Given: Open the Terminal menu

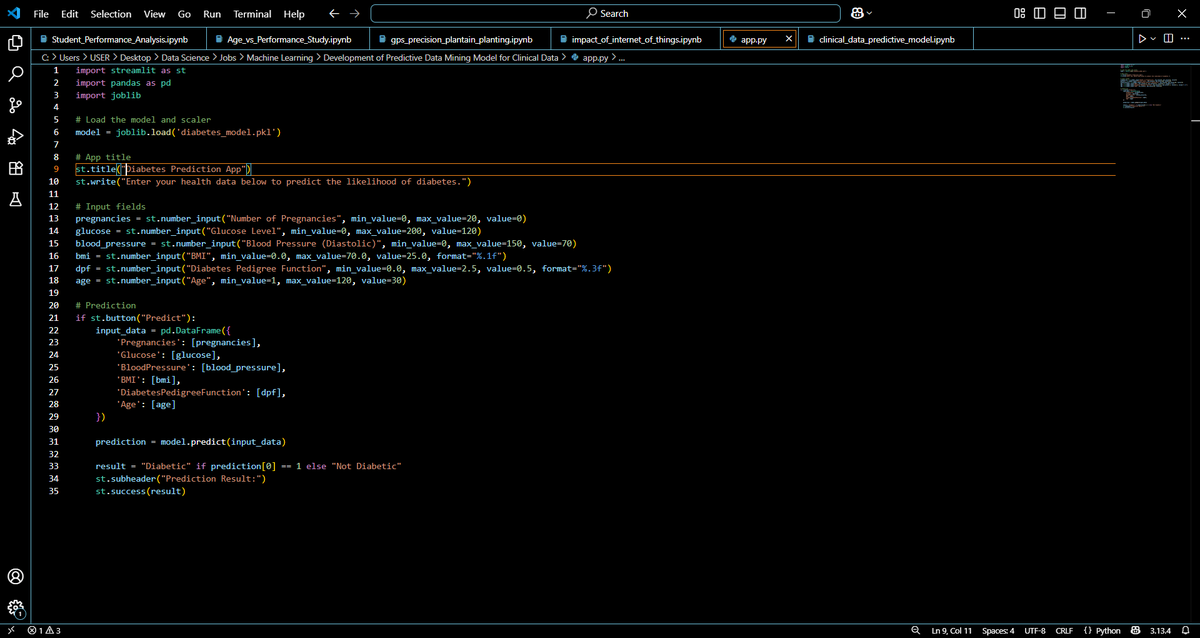Looking at the screenshot, I should tap(252, 14).
